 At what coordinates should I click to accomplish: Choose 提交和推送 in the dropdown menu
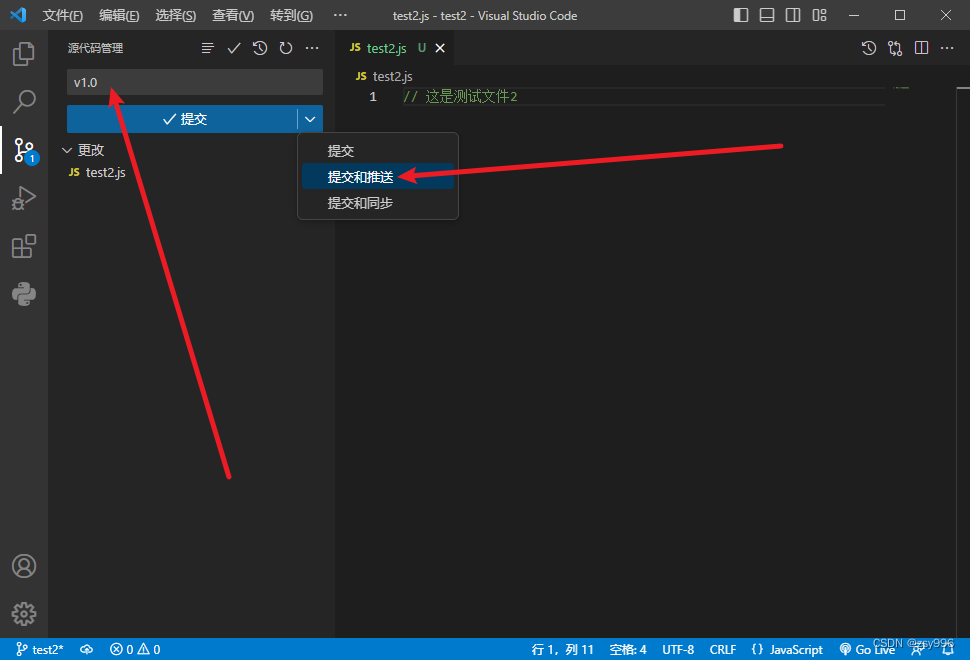(377, 177)
